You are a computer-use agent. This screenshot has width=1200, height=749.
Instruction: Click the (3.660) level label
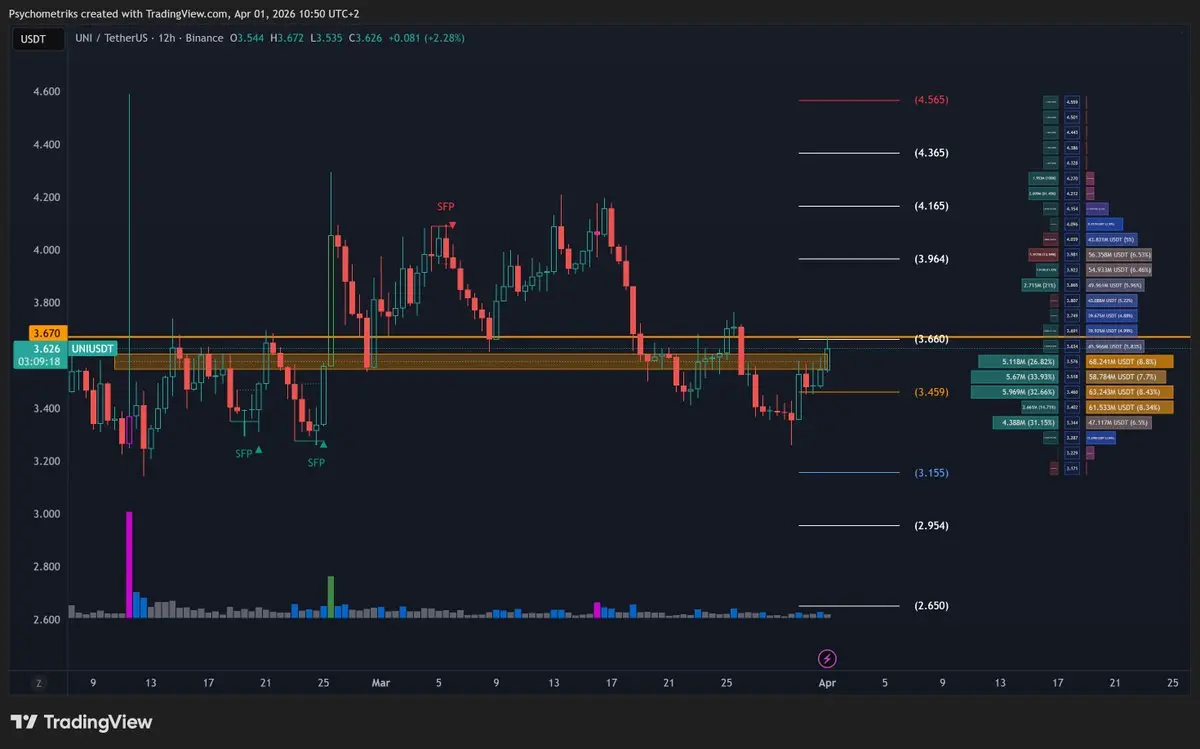931,339
